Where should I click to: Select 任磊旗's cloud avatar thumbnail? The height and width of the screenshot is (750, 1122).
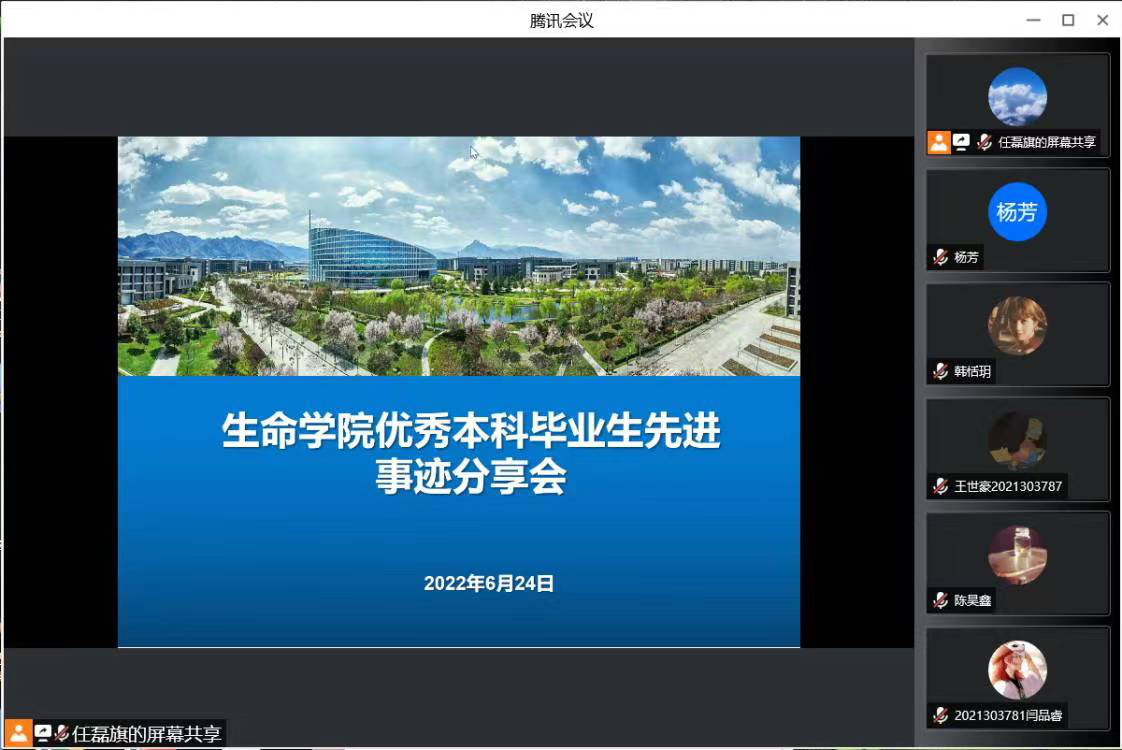tap(1017, 97)
